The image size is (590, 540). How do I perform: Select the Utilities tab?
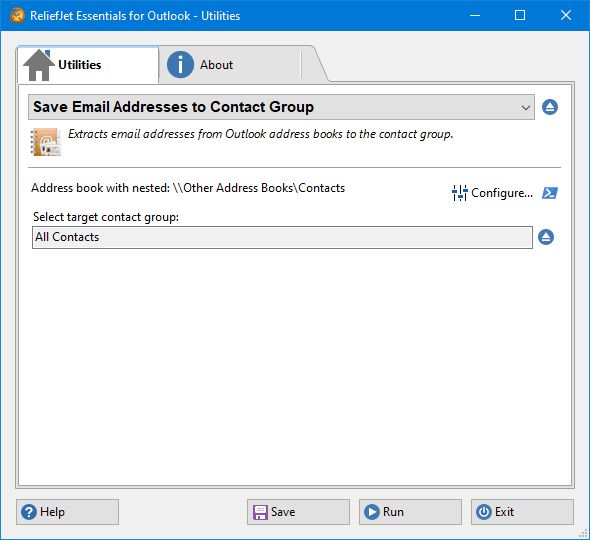tap(88, 65)
